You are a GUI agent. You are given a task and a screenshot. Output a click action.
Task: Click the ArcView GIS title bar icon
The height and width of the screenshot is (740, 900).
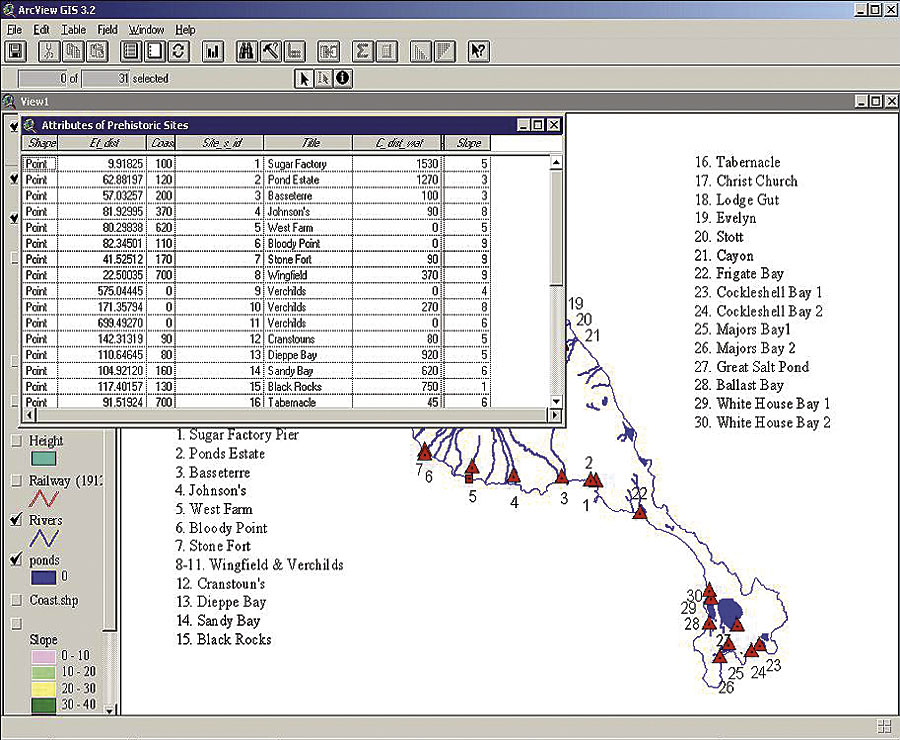[x=9, y=9]
